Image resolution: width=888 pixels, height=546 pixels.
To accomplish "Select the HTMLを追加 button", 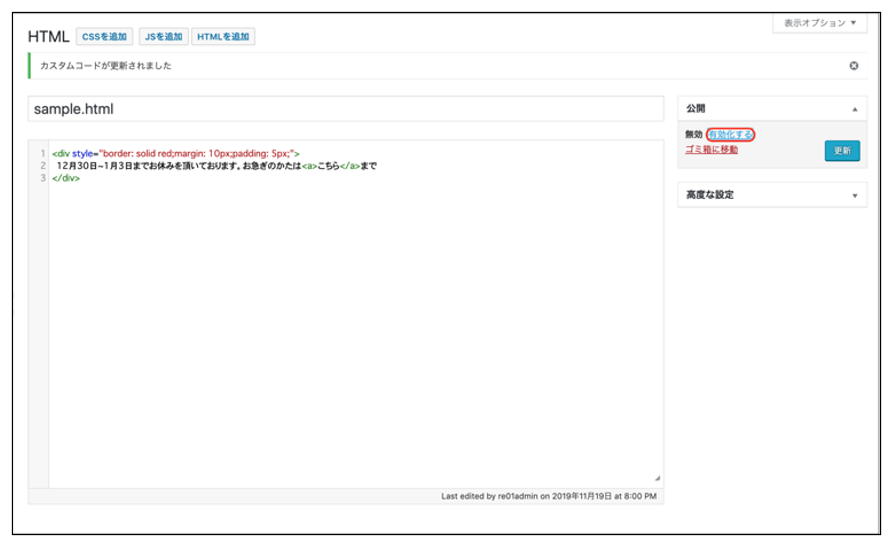I will pyautogui.click(x=223, y=37).
